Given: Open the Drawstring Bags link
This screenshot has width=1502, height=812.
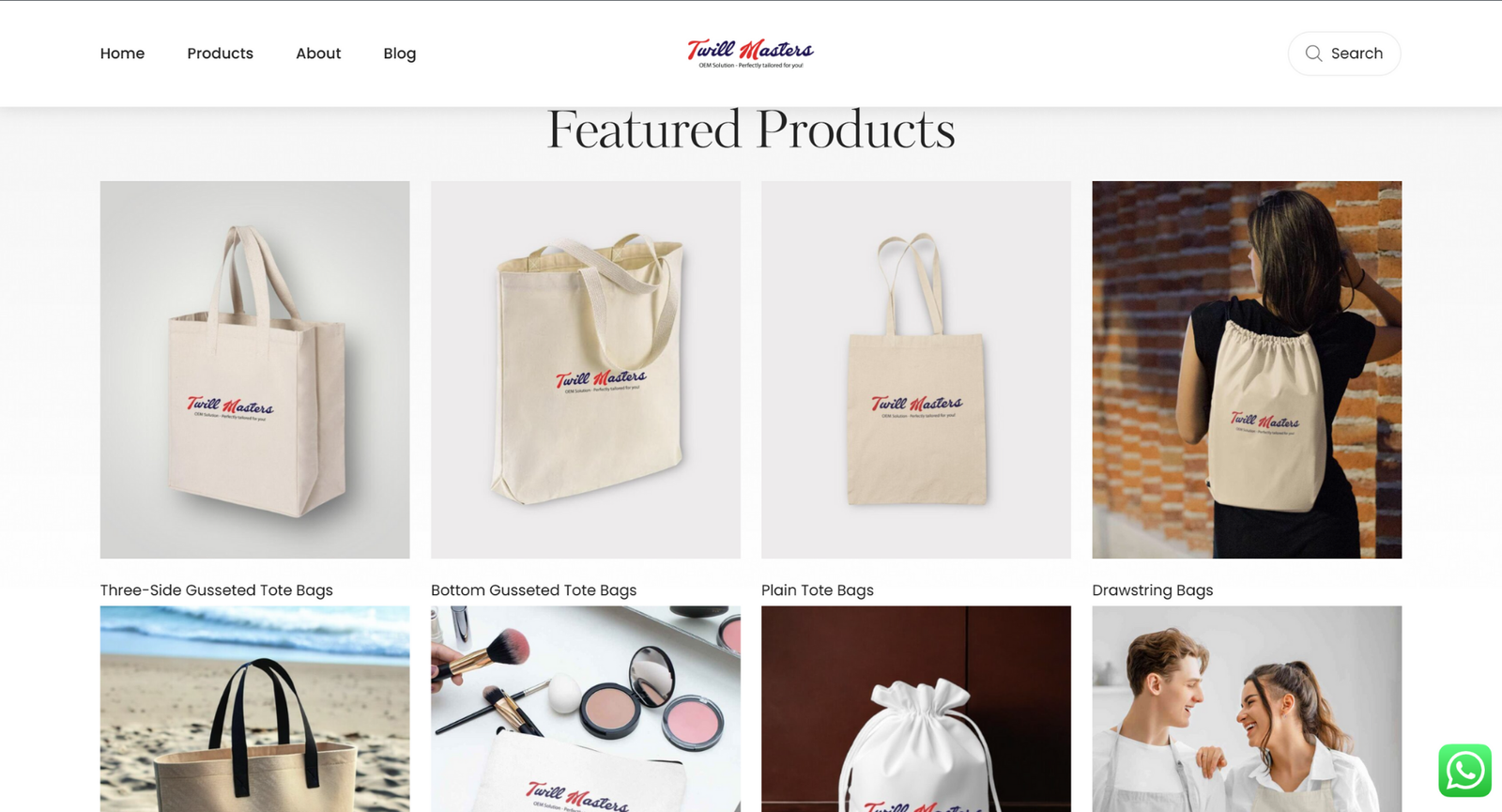Looking at the screenshot, I should point(1152,590).
